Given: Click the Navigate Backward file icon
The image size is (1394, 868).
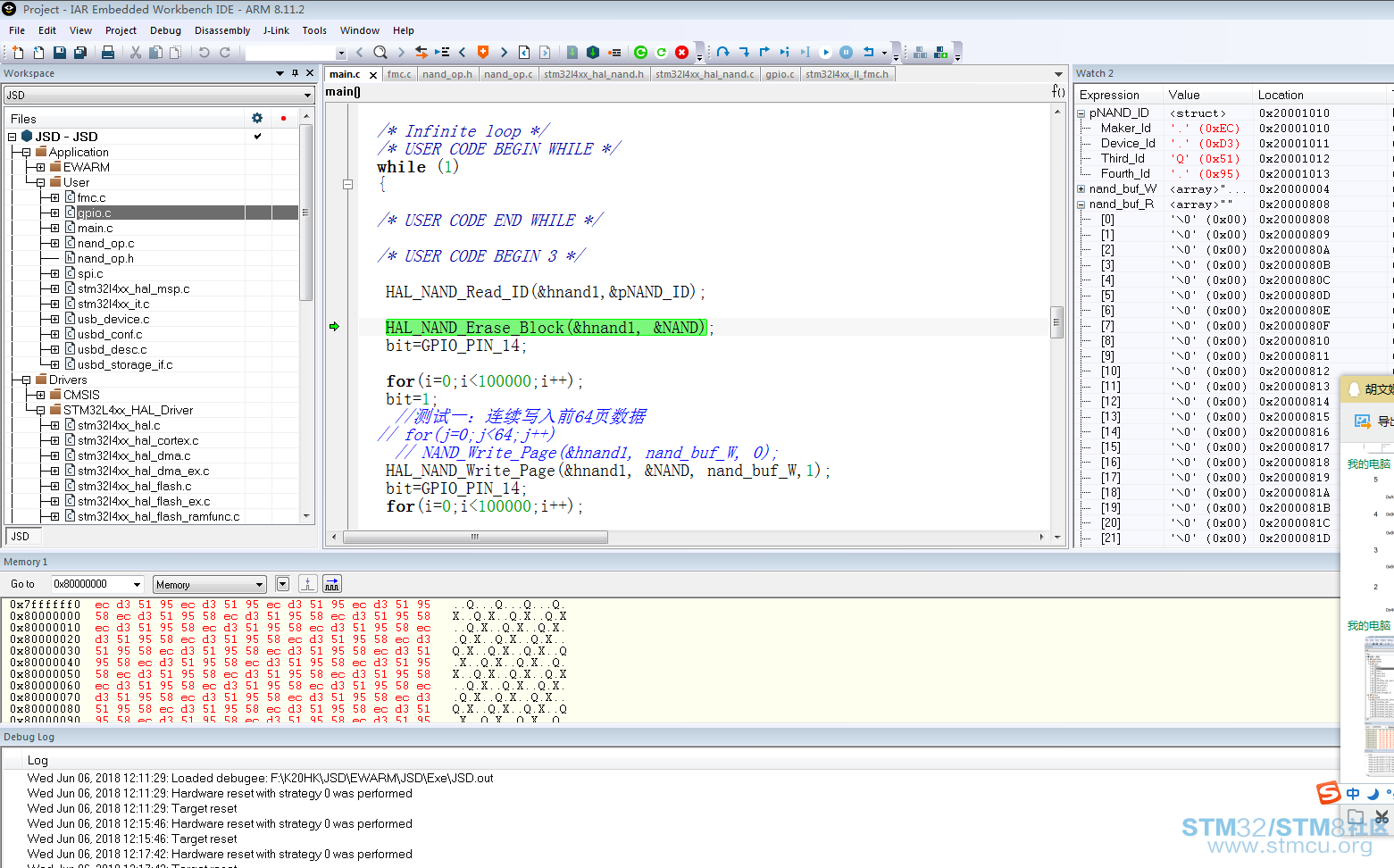Looking at the screenshot, I should pyautogui.click(x=524, y=53).
